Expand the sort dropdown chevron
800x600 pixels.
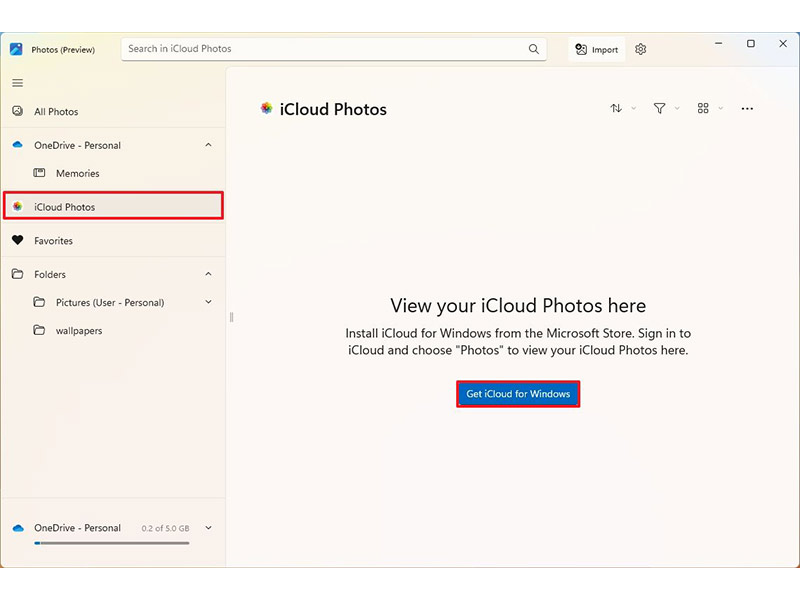(634, 108)
